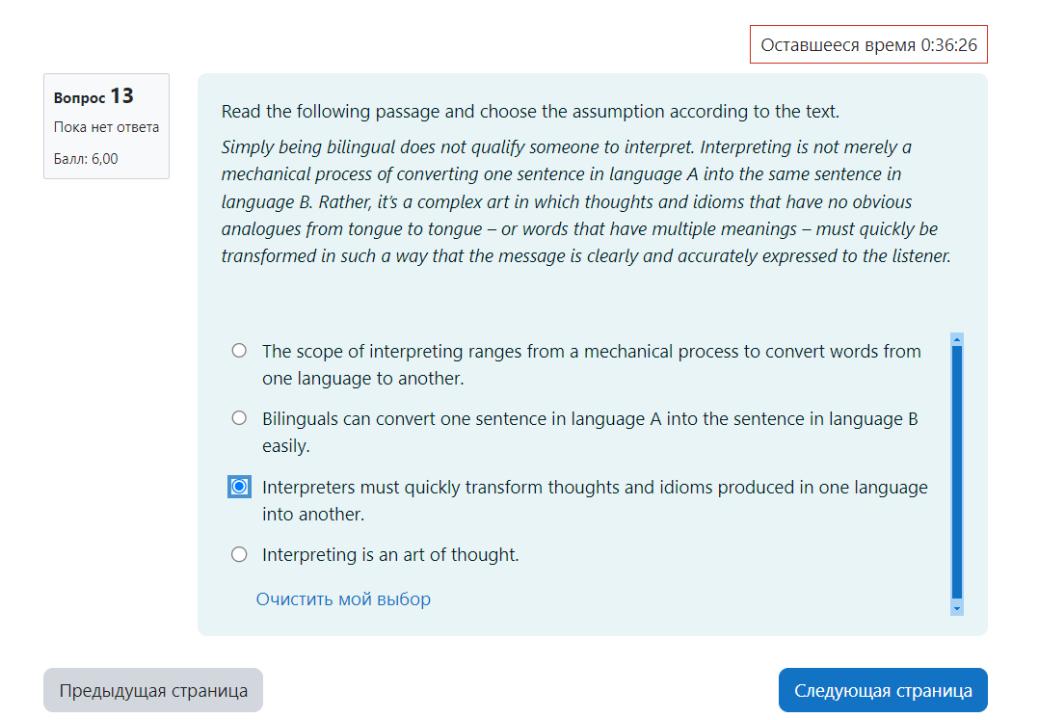Click the 'Пока нет ответа' status text
This screenshot has width=1054, height=720.
106,127
